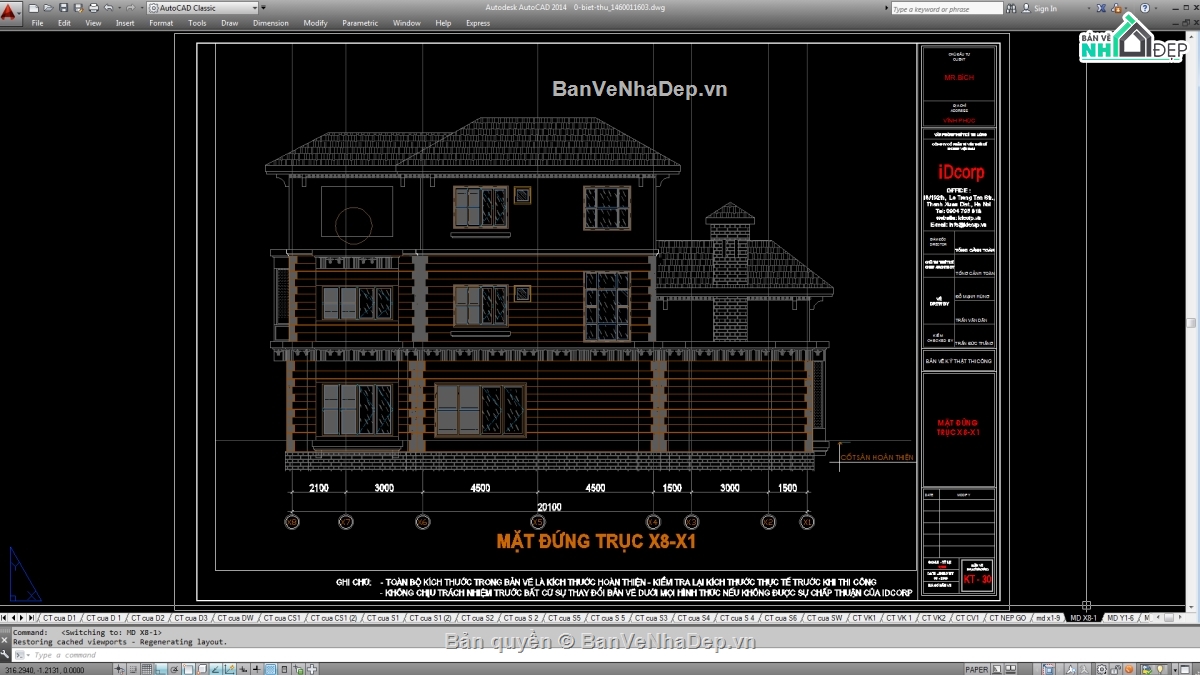Open Customize Quick Access Toolbar arrow
Image resolution: width=1200 pixels, height=675 pixels.
[263, 8]
